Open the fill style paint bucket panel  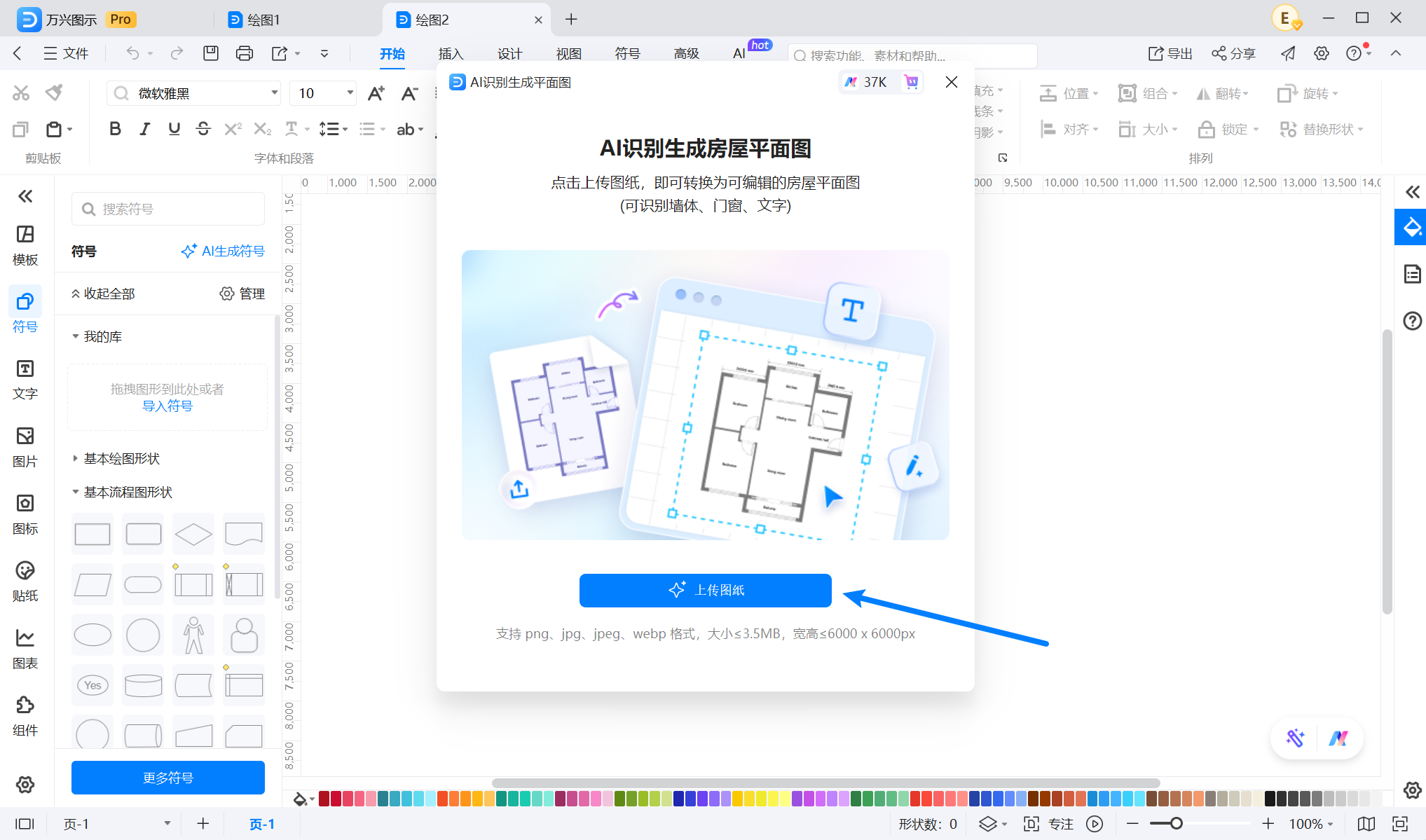pyautogui.click(x=1411, y=227)
